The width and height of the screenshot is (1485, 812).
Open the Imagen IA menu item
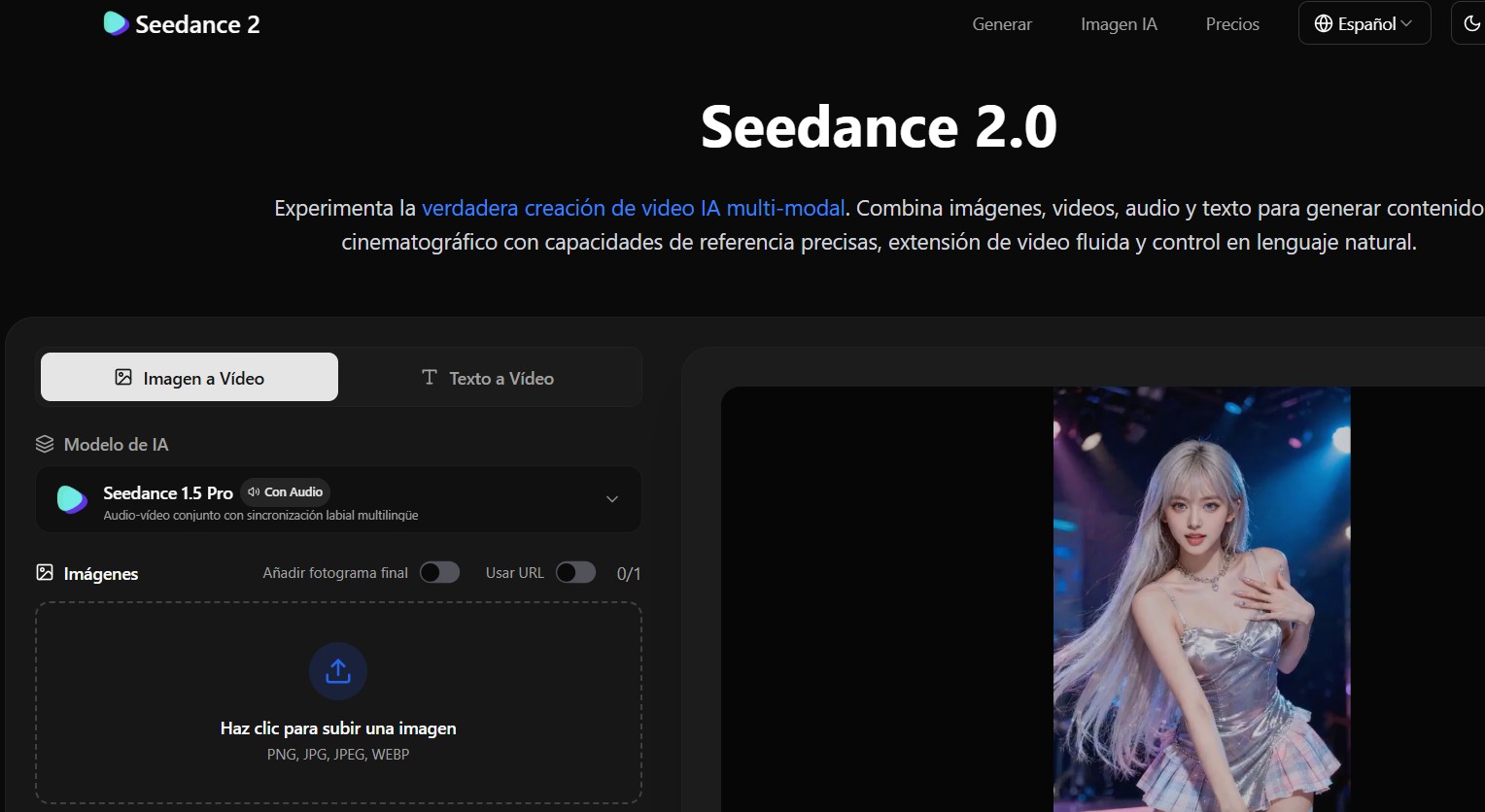1118,24
